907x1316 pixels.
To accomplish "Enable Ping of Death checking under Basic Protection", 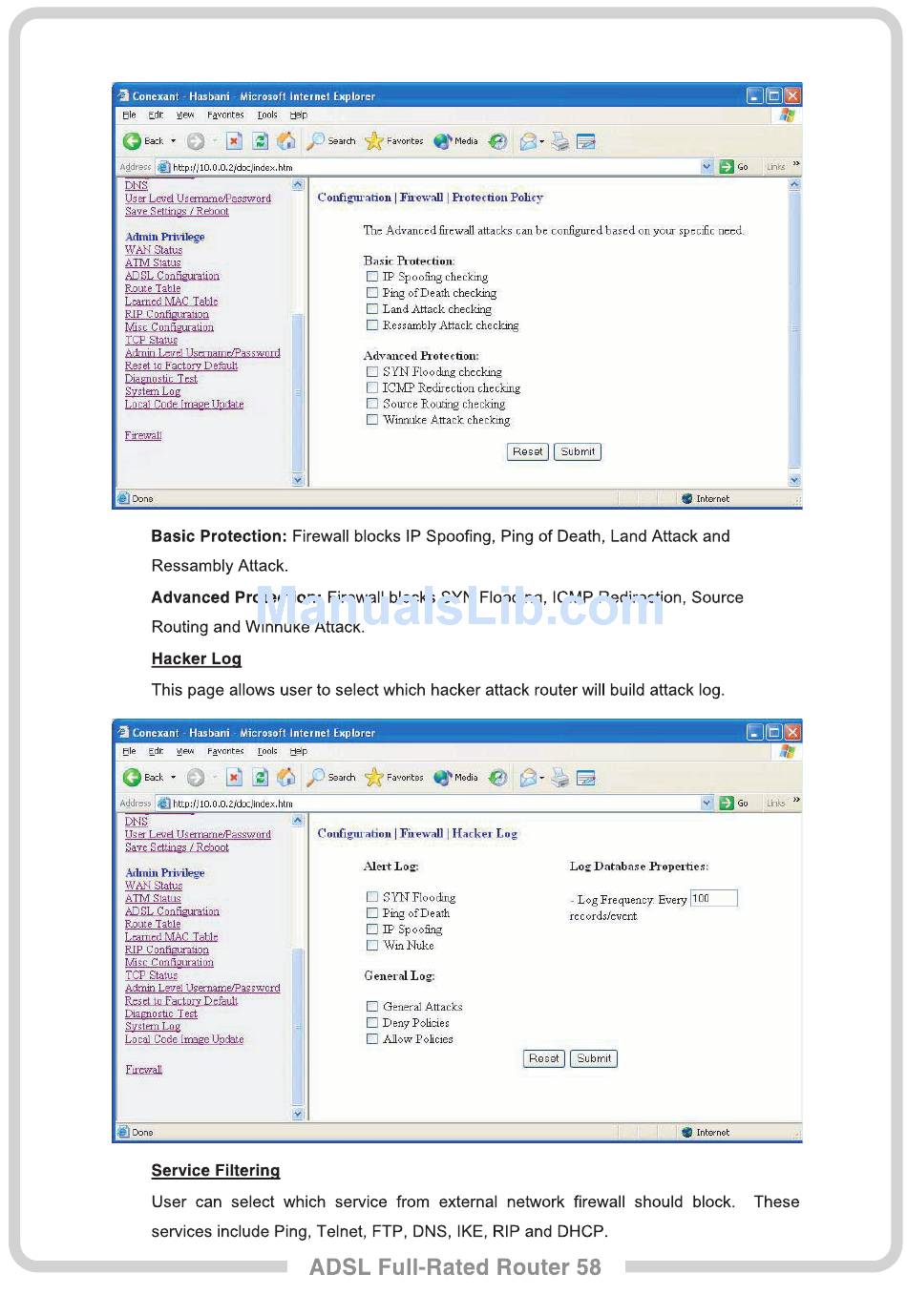I will click(372, 293).
